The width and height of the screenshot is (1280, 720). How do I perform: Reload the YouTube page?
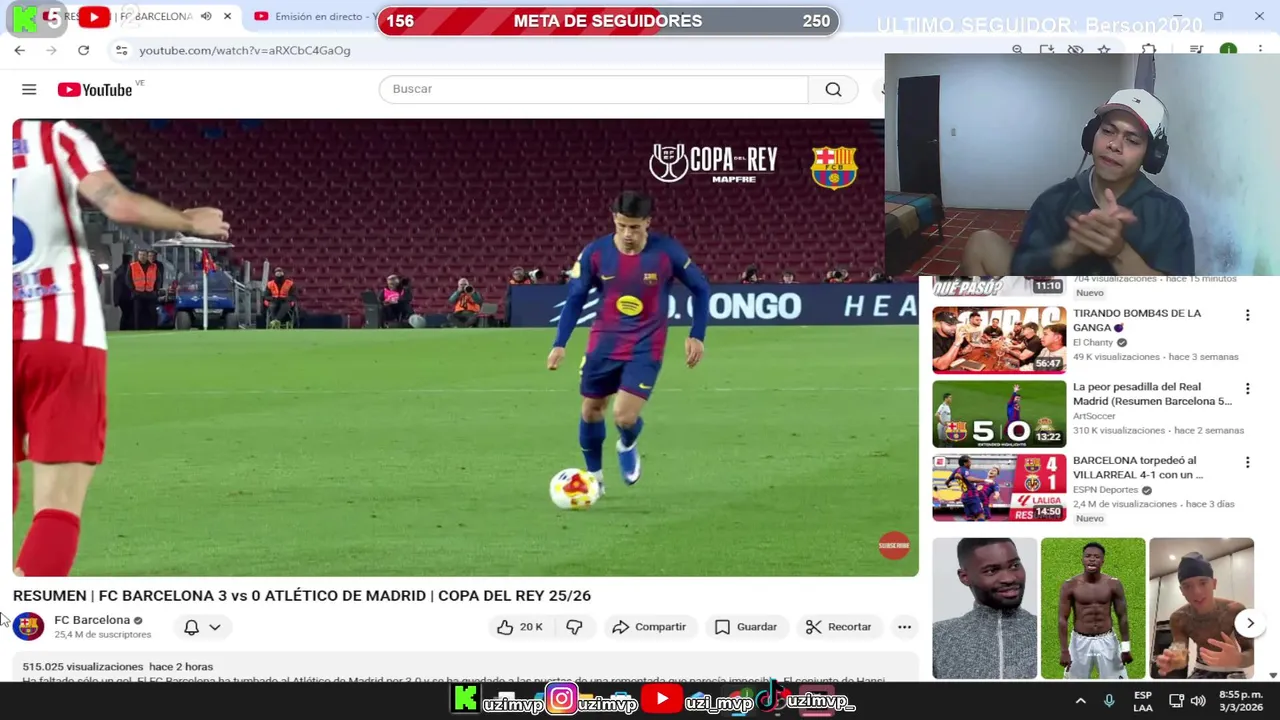(83, 50)
